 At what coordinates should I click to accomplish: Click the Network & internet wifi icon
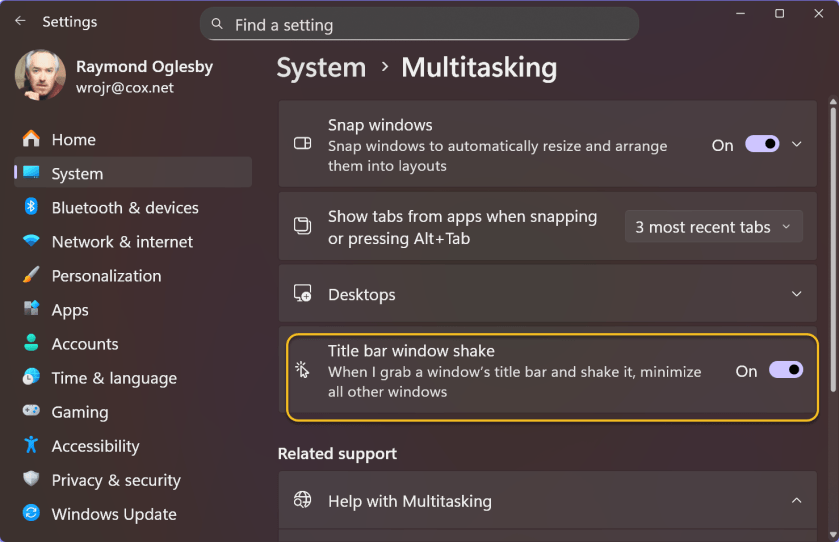tap(31, 241)
